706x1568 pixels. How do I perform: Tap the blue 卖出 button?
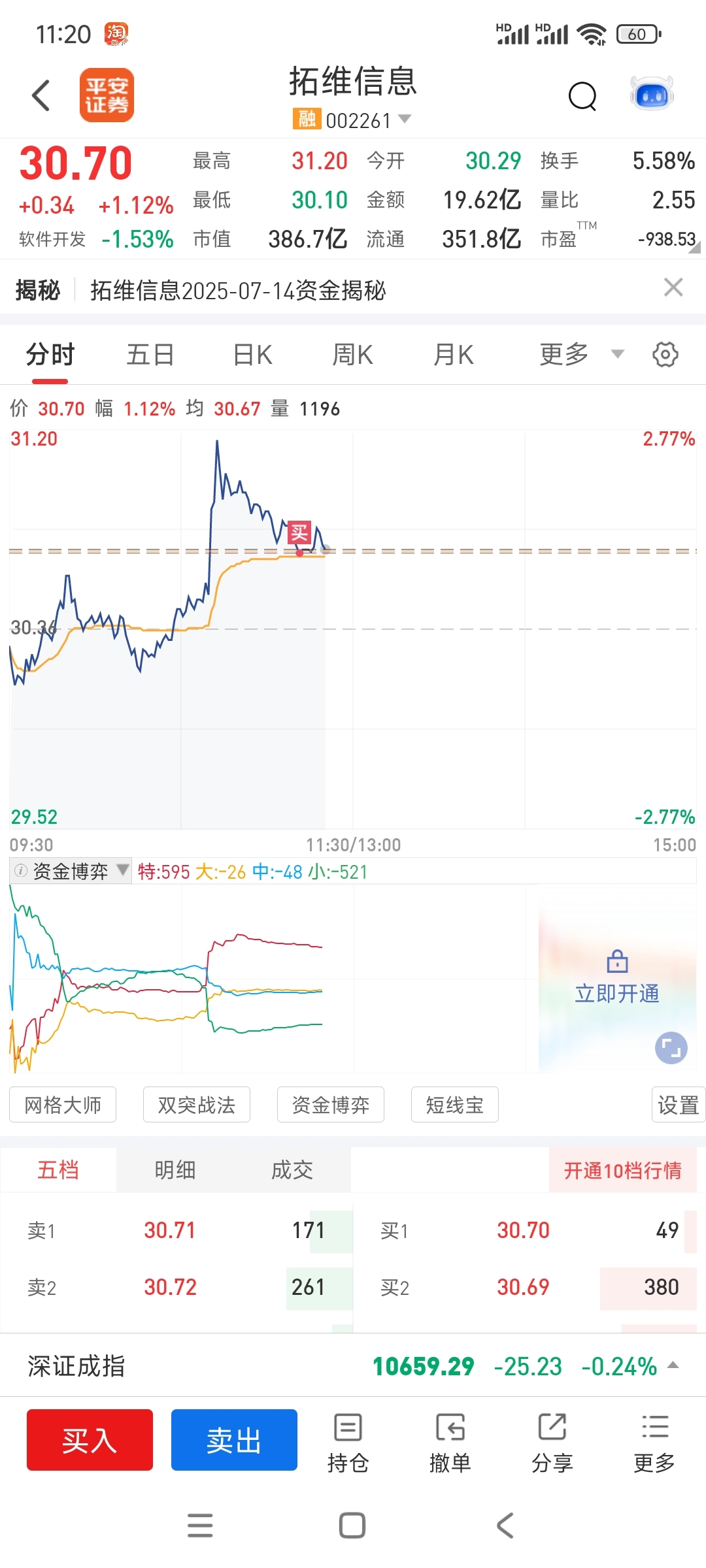(234, 1440)
